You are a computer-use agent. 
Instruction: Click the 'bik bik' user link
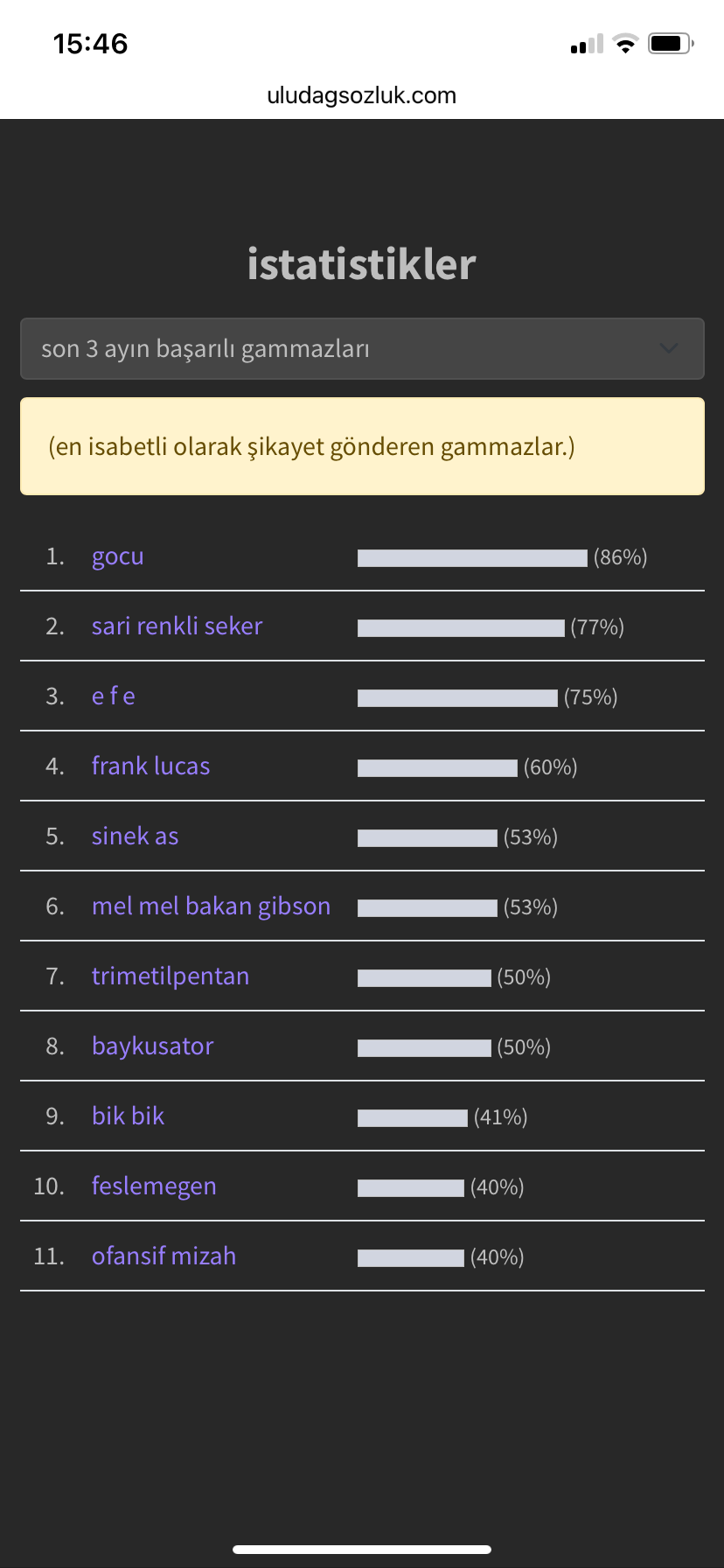coord(128,1116)
